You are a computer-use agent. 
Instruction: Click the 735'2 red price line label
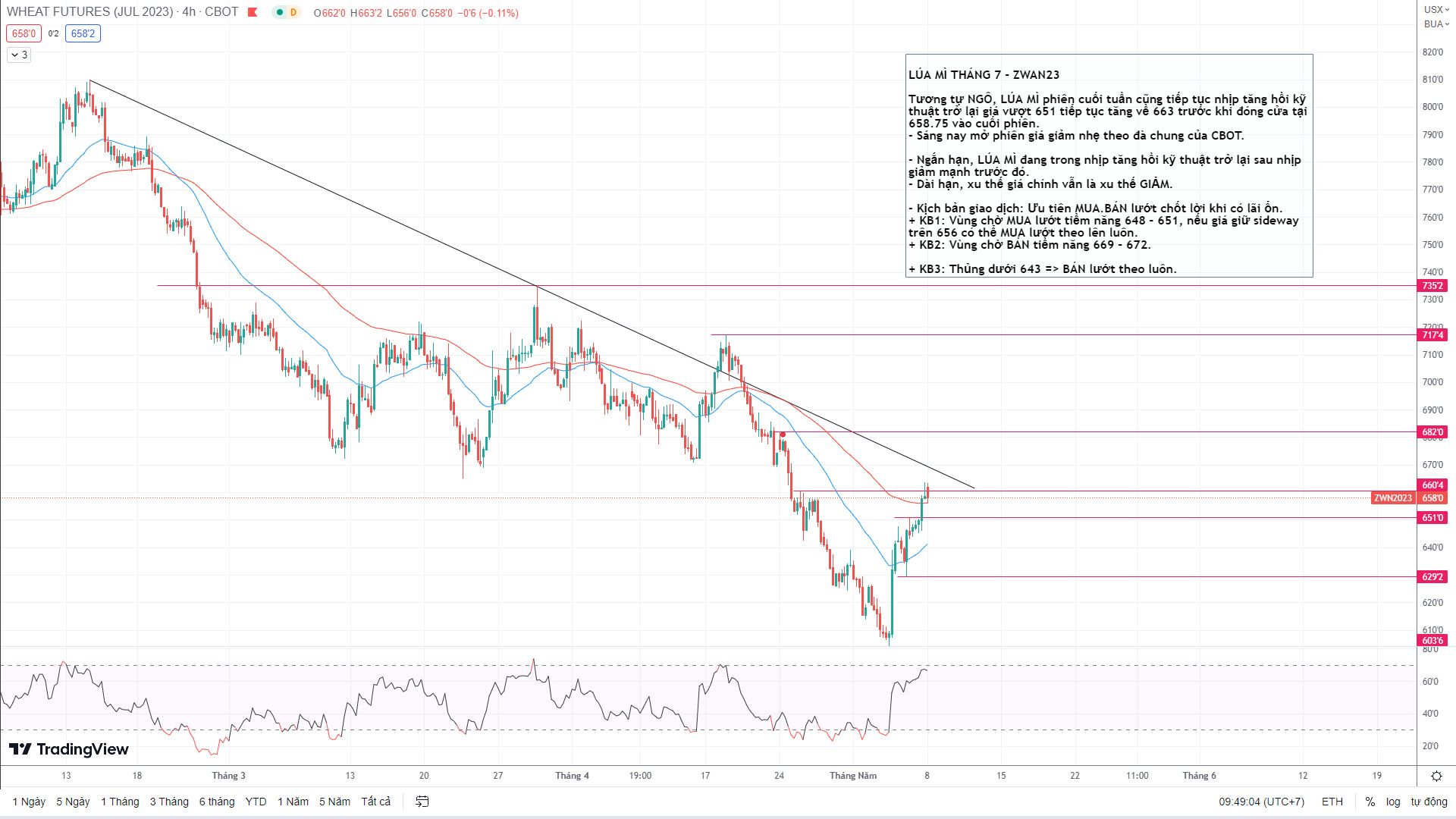[1432, 286]
